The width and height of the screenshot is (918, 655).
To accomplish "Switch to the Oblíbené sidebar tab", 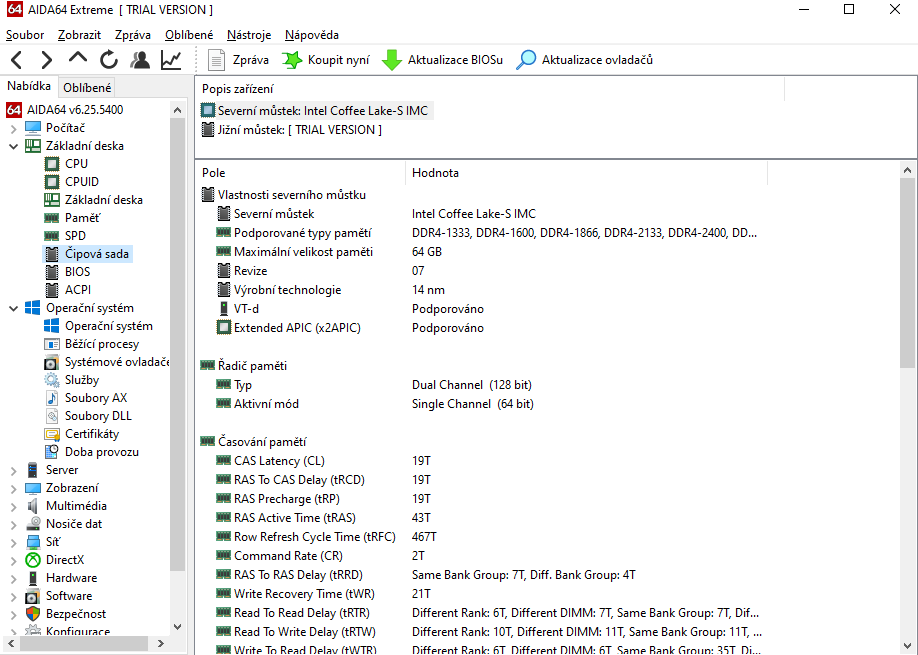I will tap(87, 88).
